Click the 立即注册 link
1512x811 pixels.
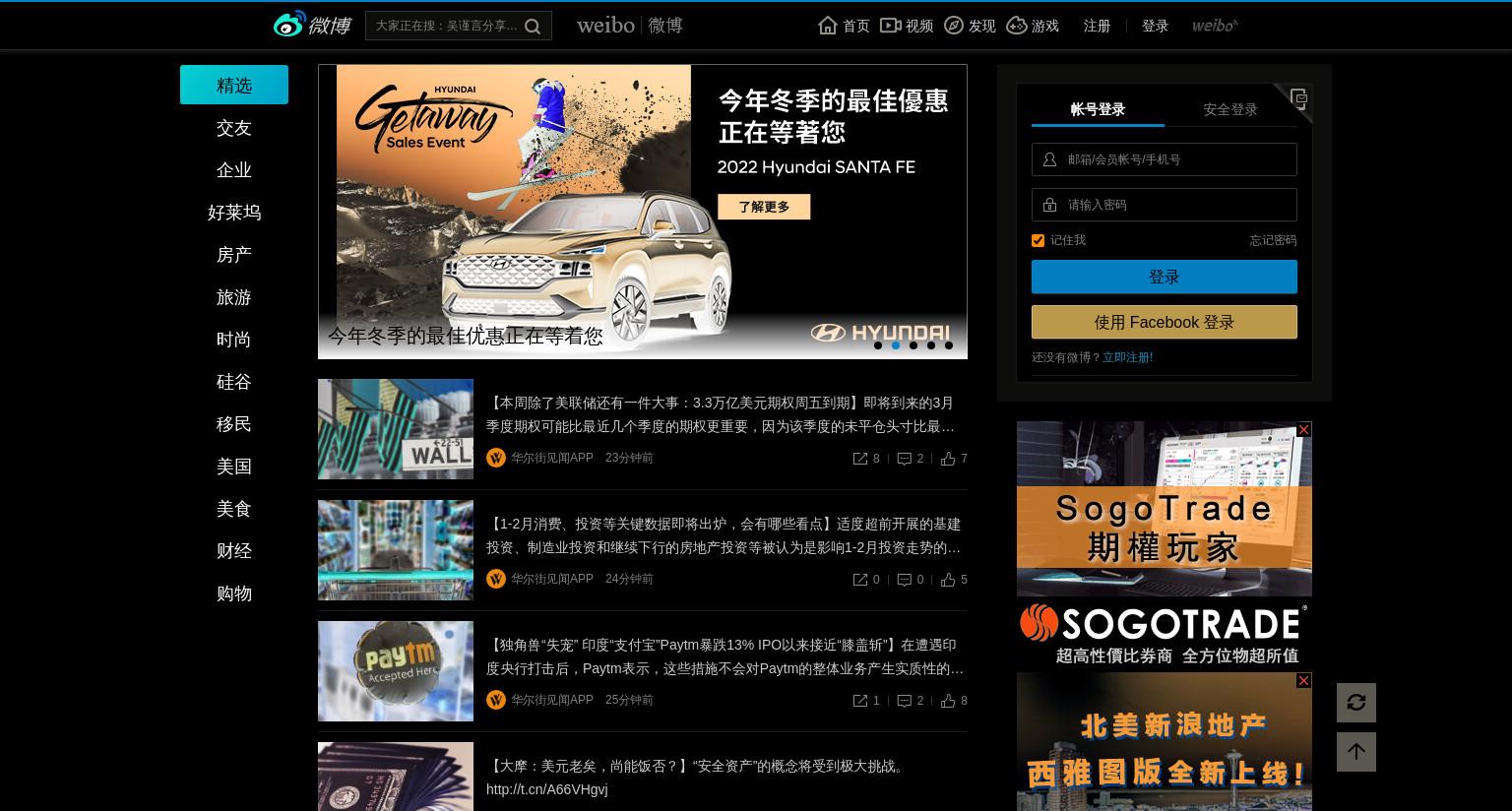(1127, 357)
